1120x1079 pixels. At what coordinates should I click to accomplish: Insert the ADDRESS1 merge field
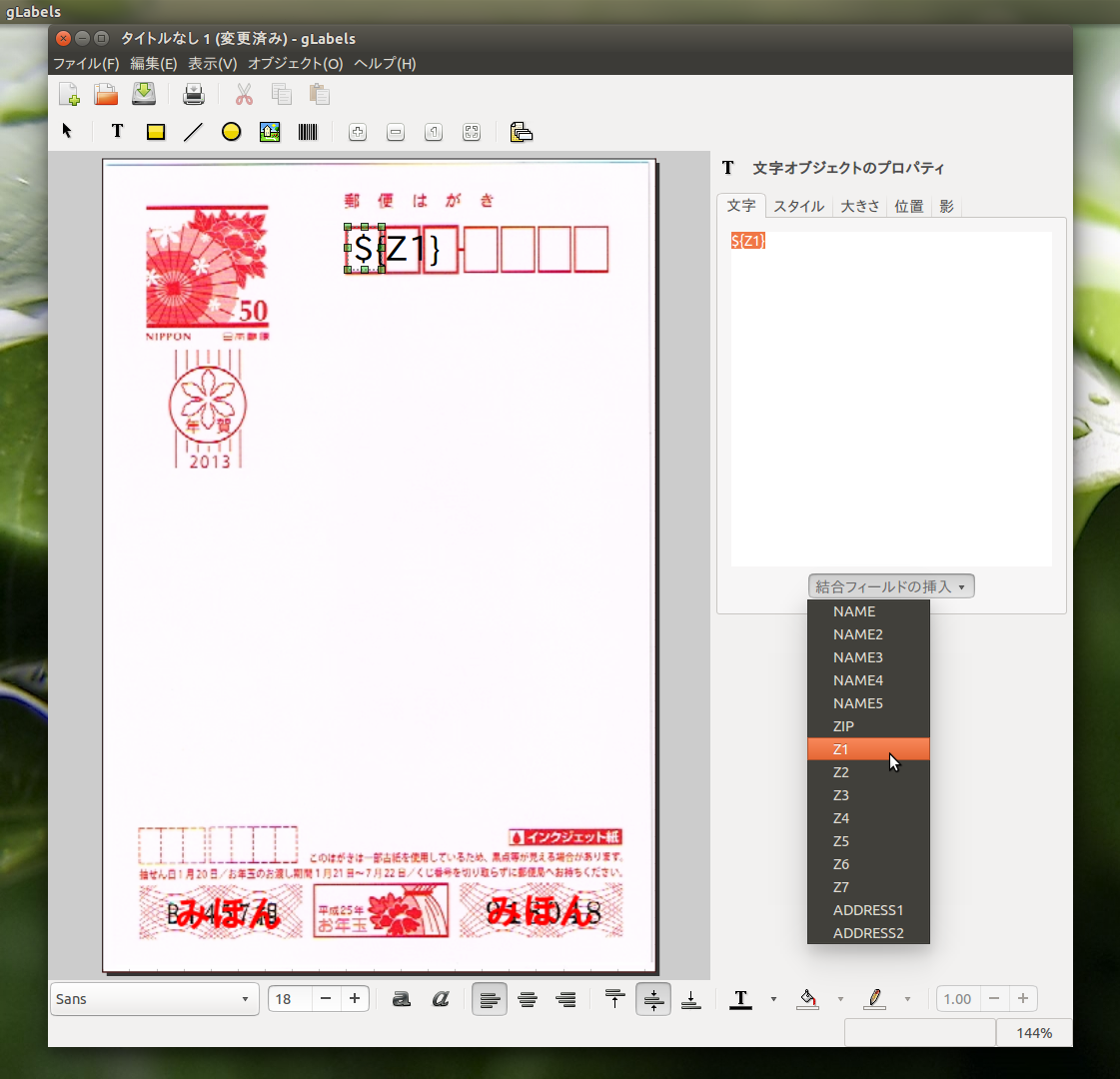pos(868,910)
